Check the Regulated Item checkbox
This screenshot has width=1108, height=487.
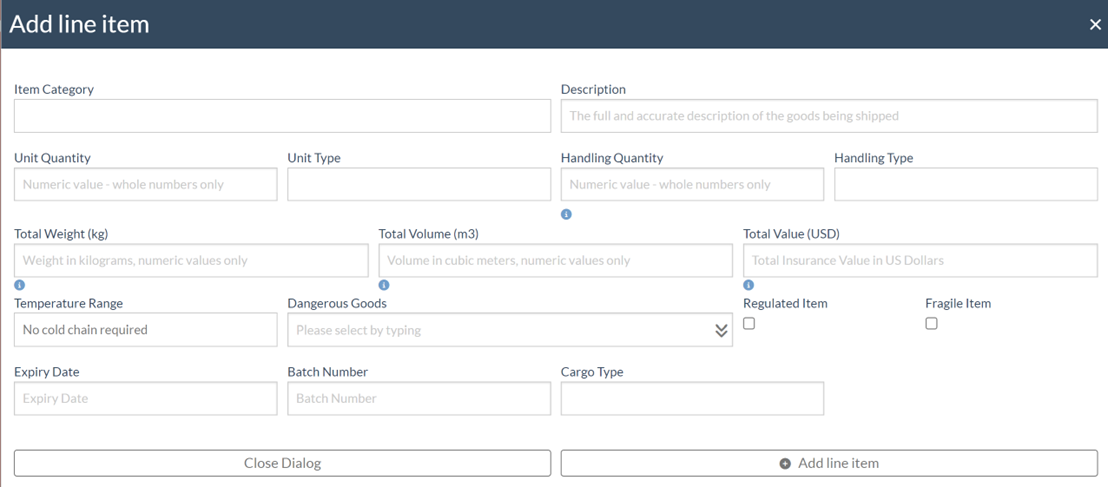[x=749, y=324]
